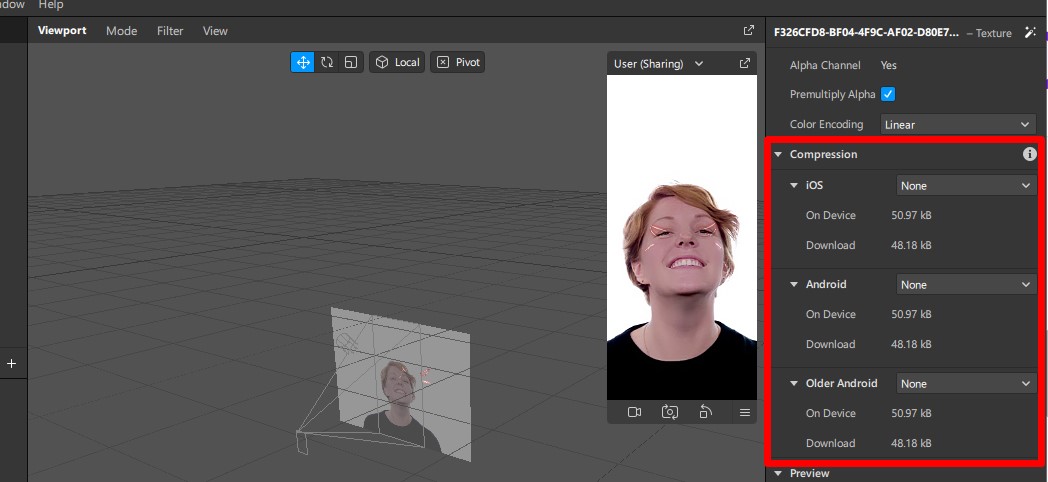The image size is (1048, 482).
Task: Collapse the iOS compression group
Action: [x=794, y=186]
